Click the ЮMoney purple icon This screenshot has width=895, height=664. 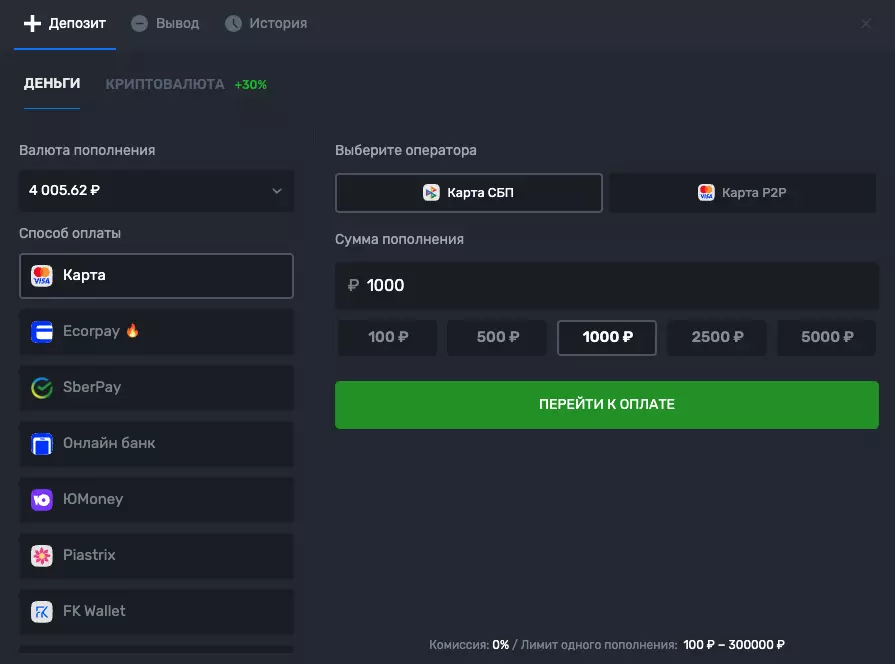click(x=42, y=500)
